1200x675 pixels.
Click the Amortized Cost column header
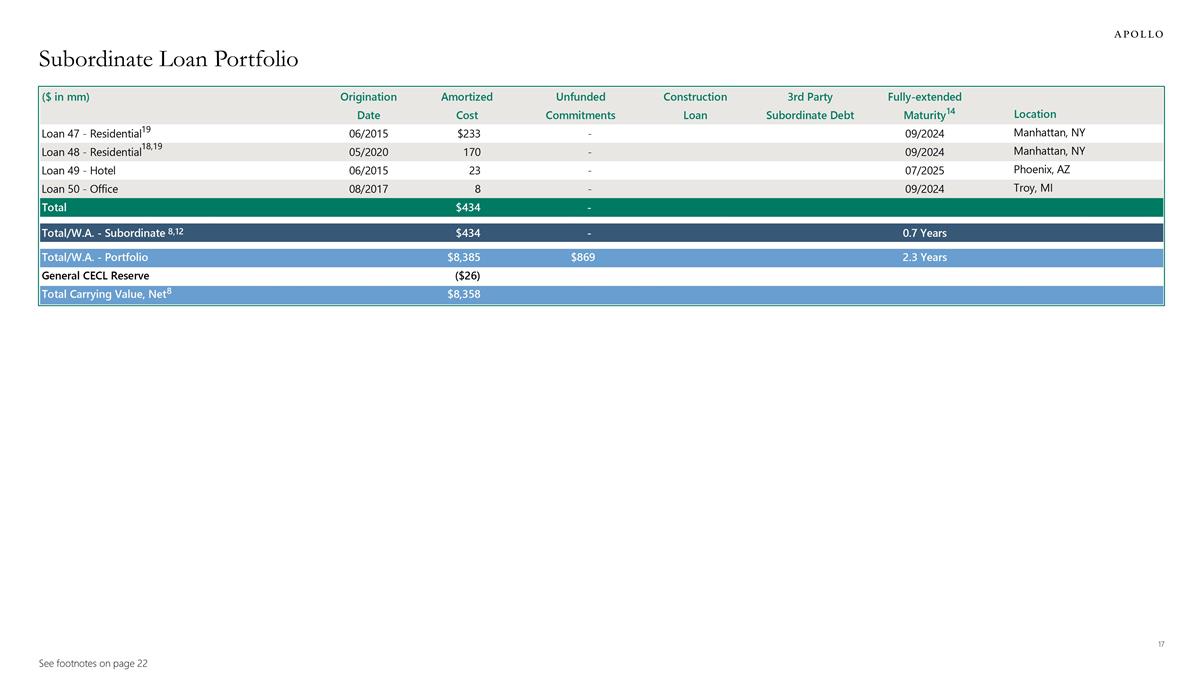(x=466, y=106)
